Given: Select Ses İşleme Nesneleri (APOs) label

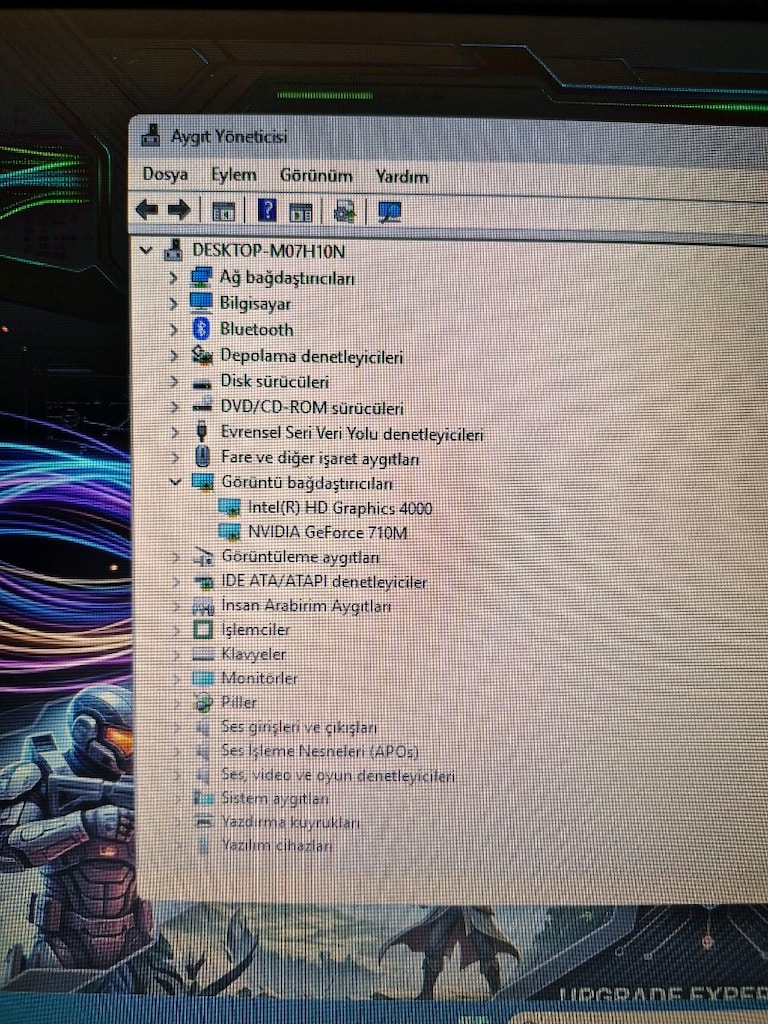Looking at the screenshot, I should pos(320,751).
